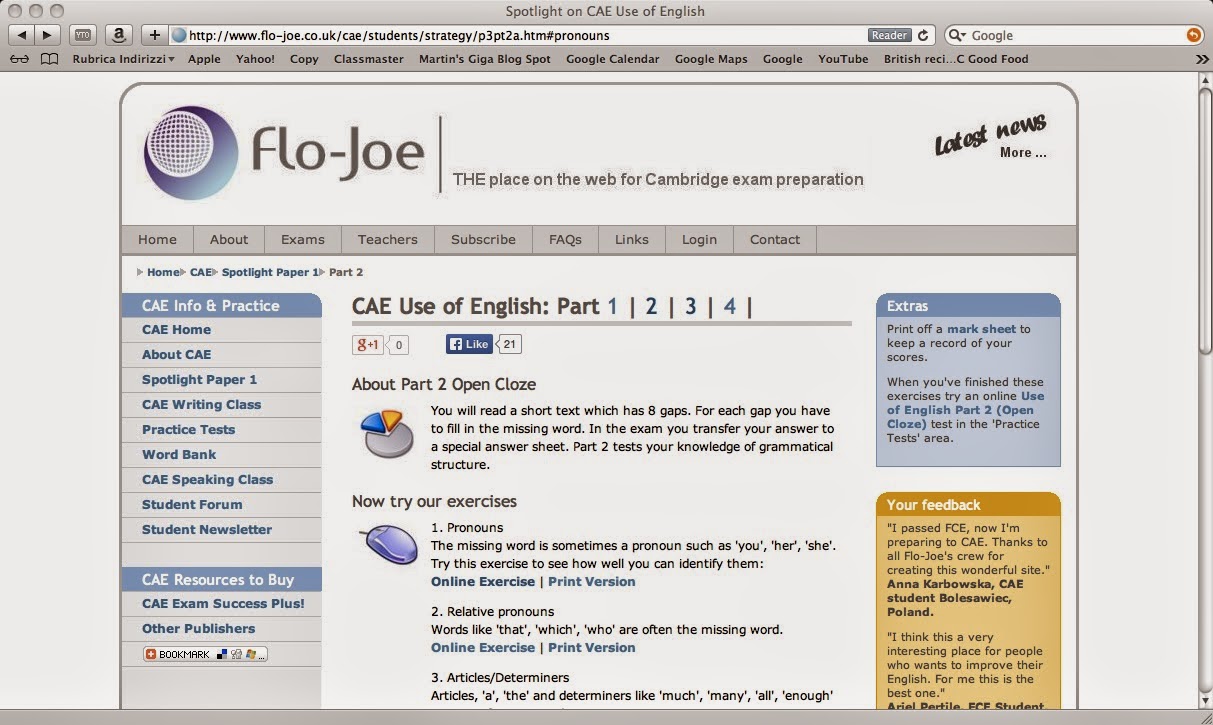Click the Amazon toolbar icon
Image resolution: width=1213 pixels, height=725 pixels.
point(118,35)
